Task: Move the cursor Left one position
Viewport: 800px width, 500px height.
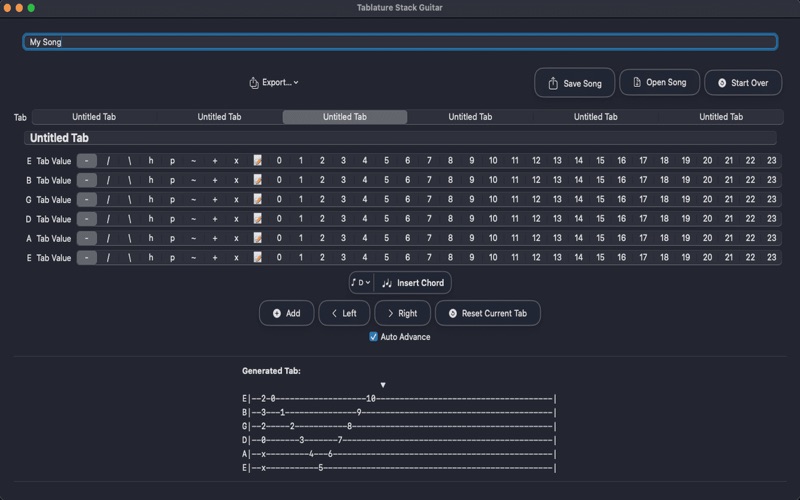Action: tap(344, 313)
